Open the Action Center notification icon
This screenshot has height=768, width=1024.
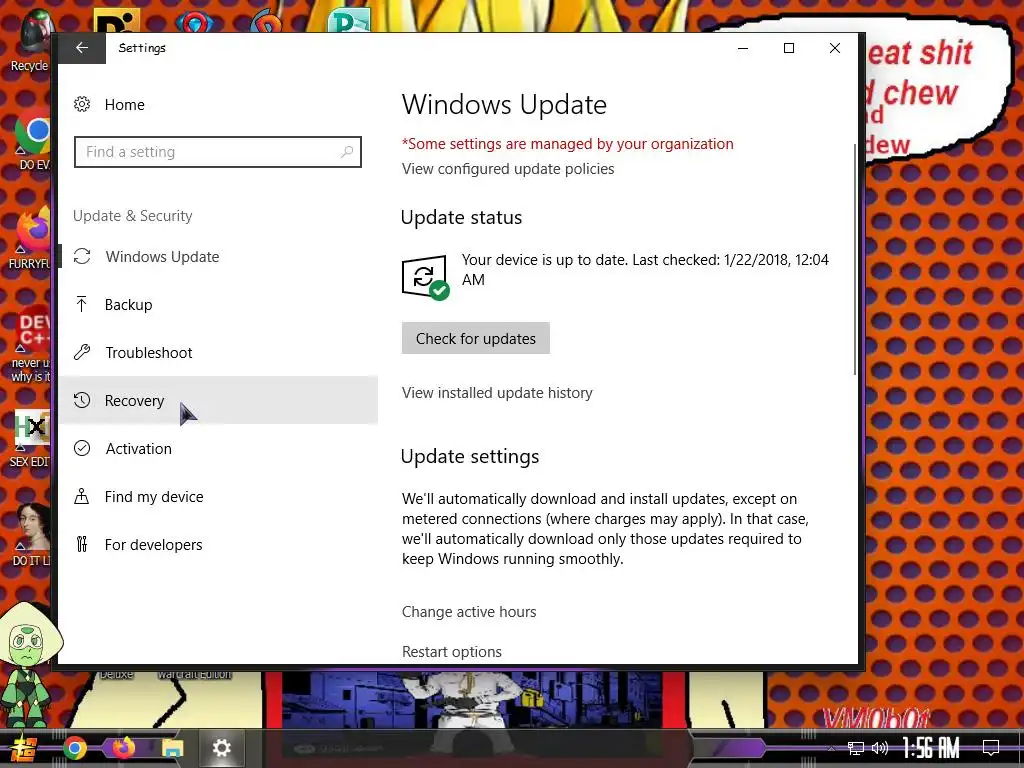991,748
